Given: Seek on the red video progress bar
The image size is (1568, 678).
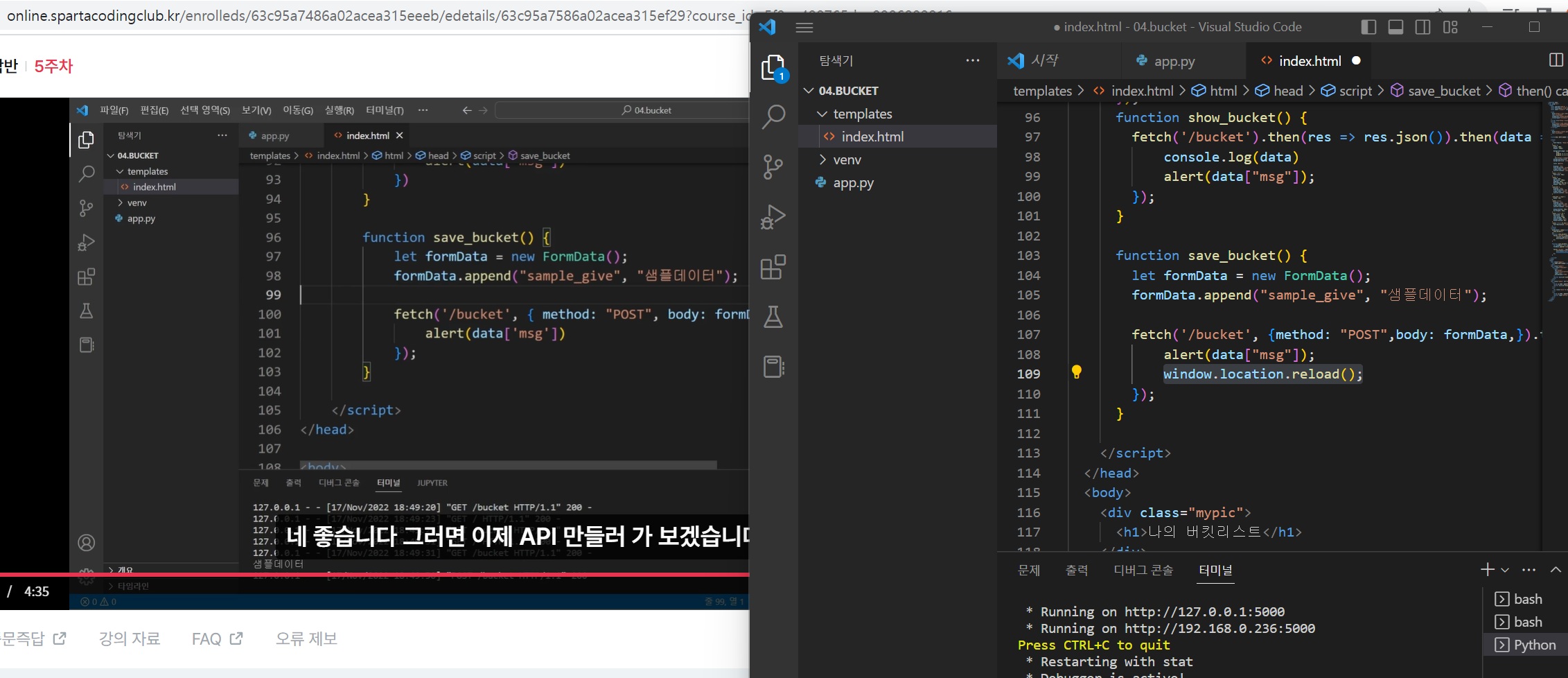Looking at the screenshot, I should pos(374,574).
